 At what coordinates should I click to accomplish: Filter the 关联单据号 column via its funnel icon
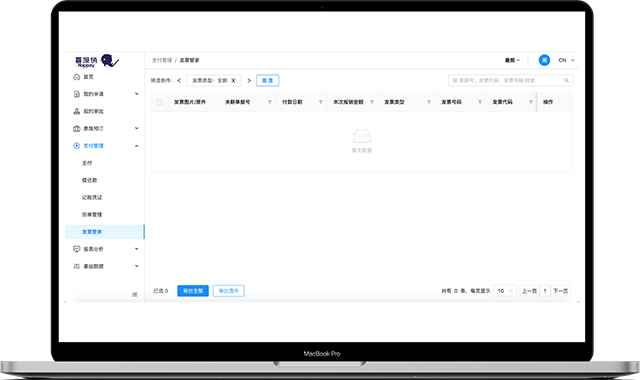(x=269, y=102)
